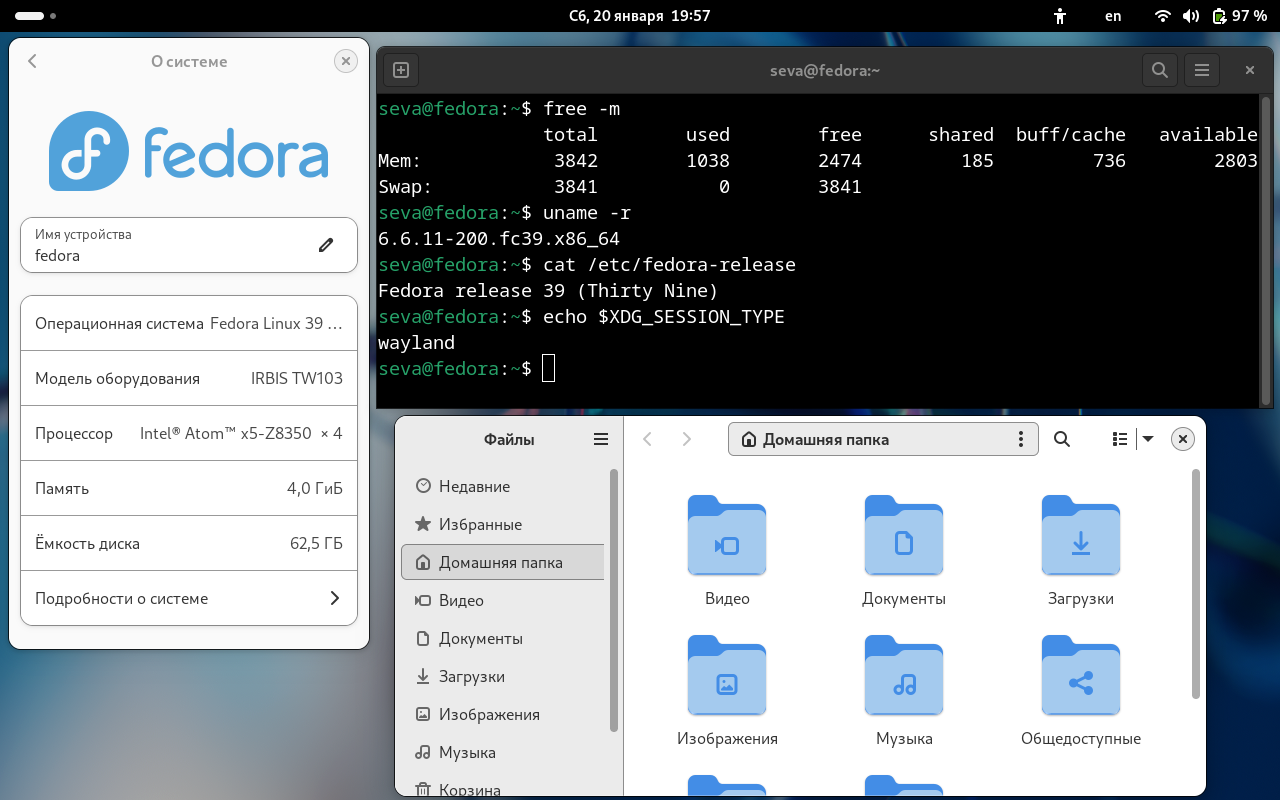Click the Swap: row in terminal
The image size is (1280, 800).
[620, 187]
